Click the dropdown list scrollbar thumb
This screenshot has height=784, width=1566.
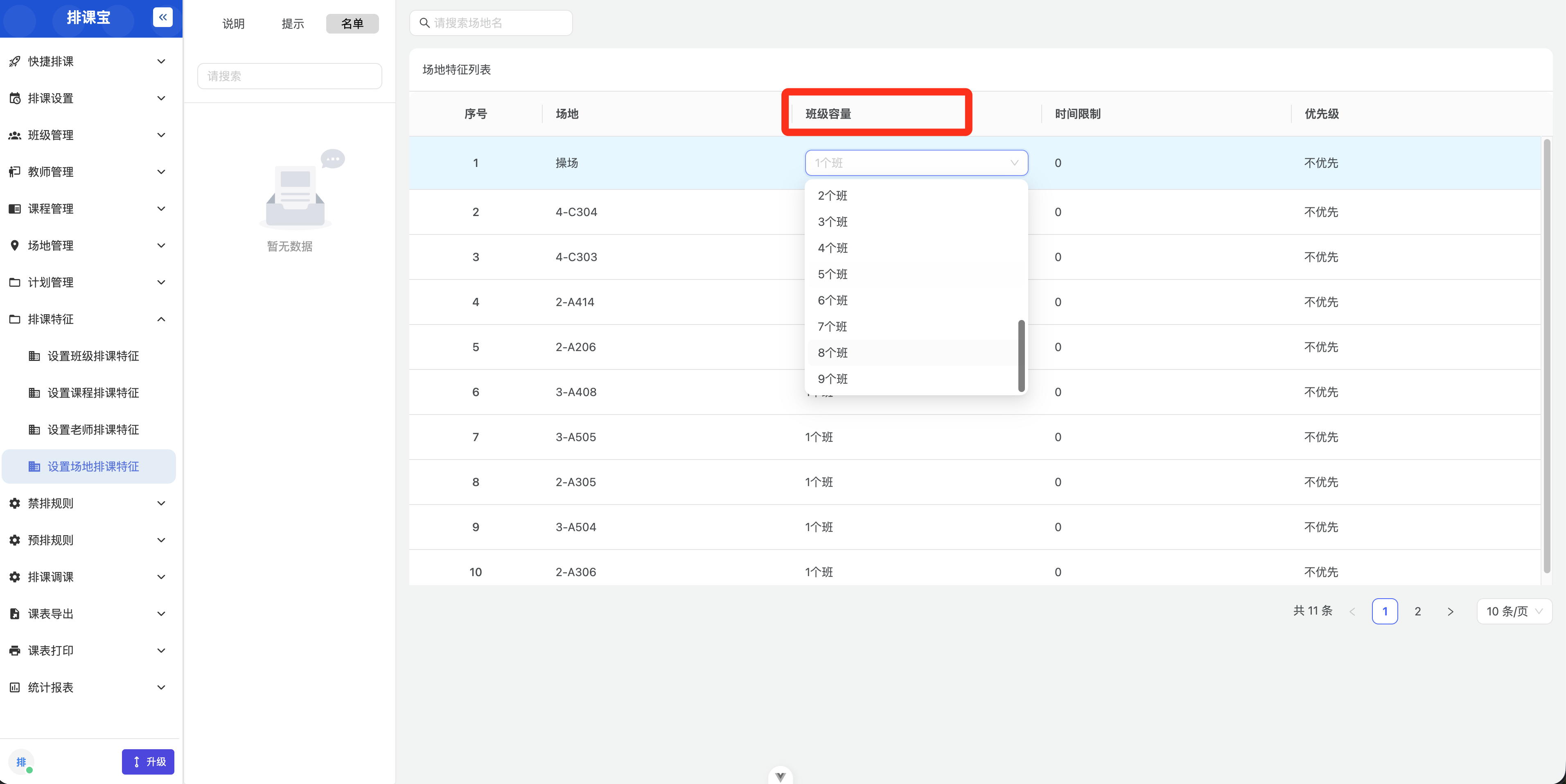click(x=1021, y=356)
